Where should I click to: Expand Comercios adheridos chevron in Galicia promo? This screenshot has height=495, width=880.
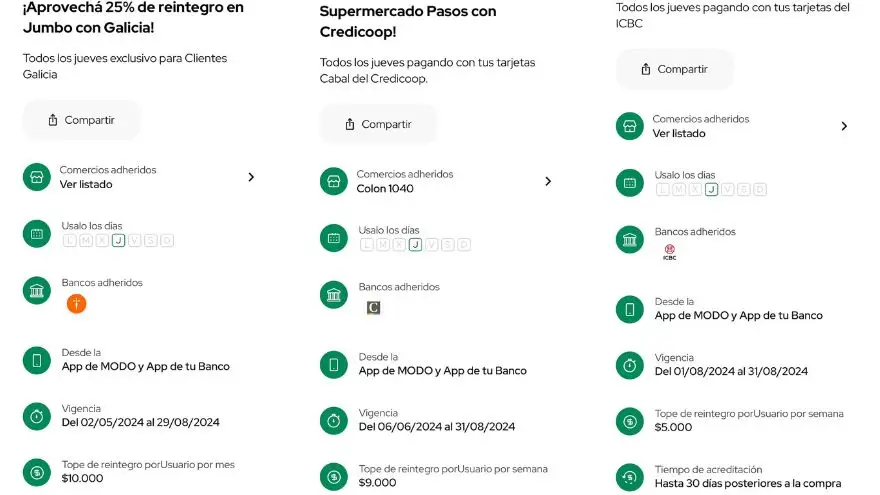tap(251, 177)
